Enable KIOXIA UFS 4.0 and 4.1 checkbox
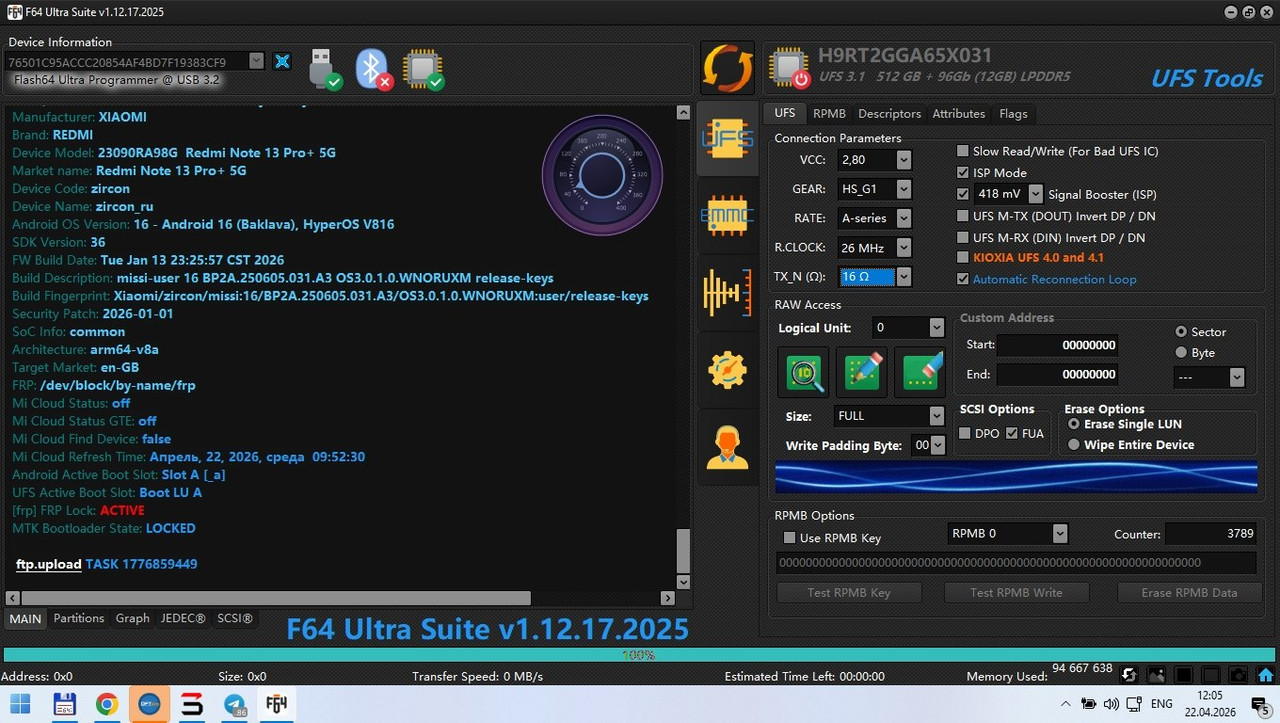1280x723 pixels. click(x=963, y=258)
